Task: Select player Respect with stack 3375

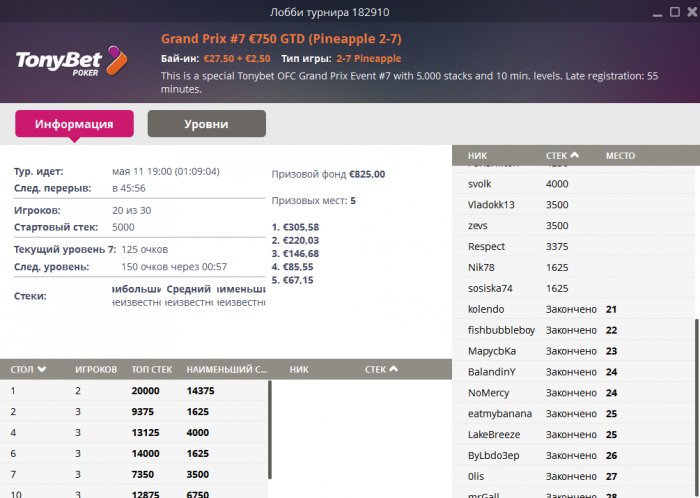Action: tap(487, 246)
